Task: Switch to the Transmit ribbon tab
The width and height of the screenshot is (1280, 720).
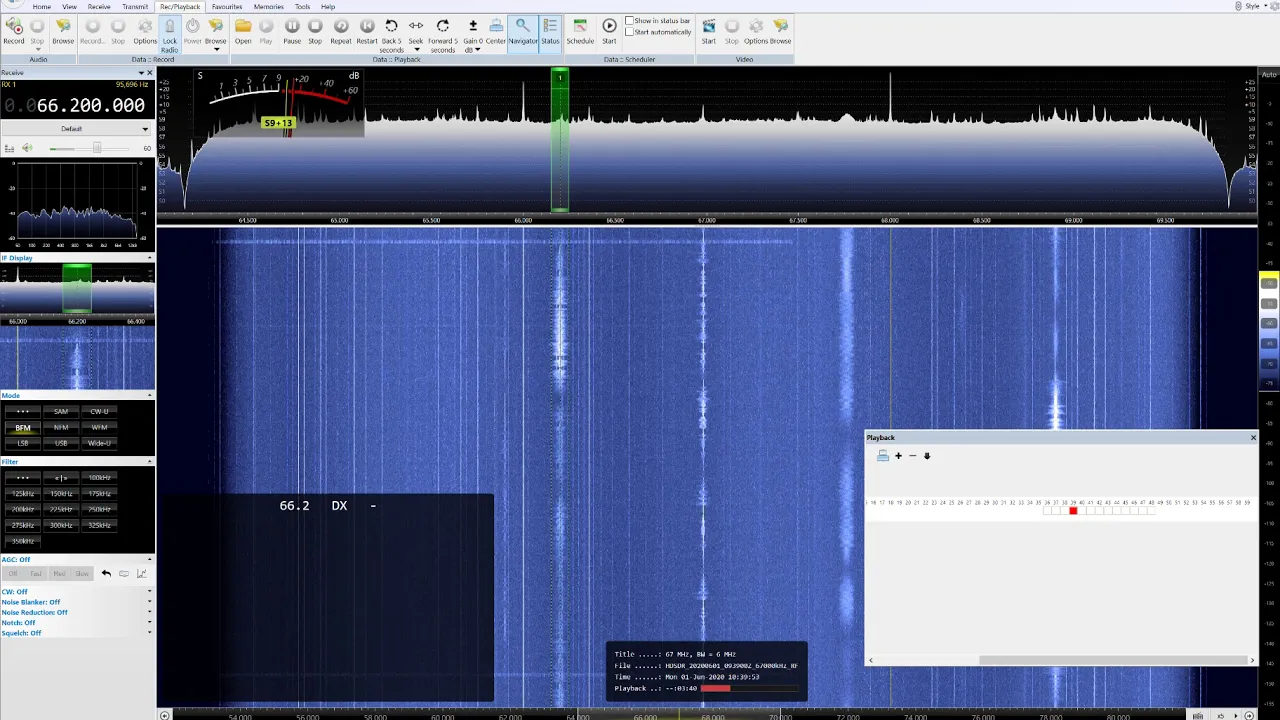Action: (x=135, y=6)
